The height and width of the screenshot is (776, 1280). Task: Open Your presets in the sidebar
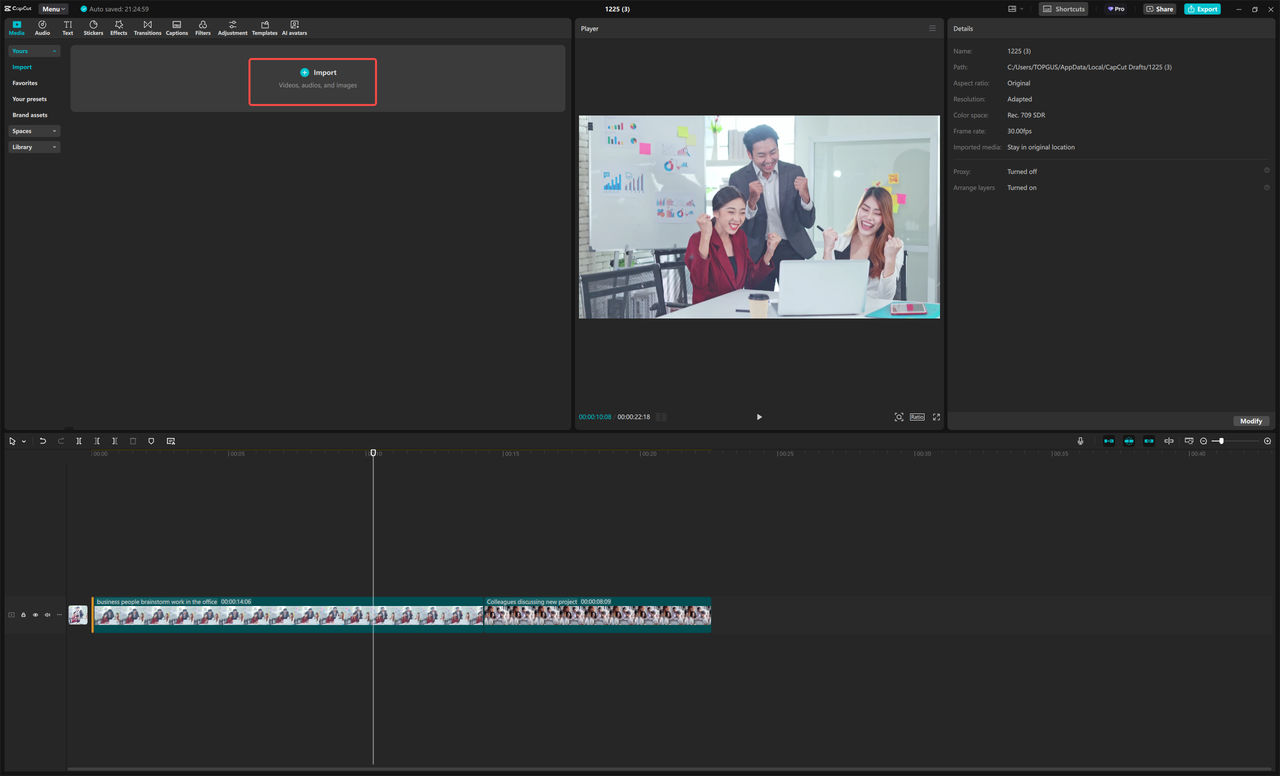coord(29,99)
